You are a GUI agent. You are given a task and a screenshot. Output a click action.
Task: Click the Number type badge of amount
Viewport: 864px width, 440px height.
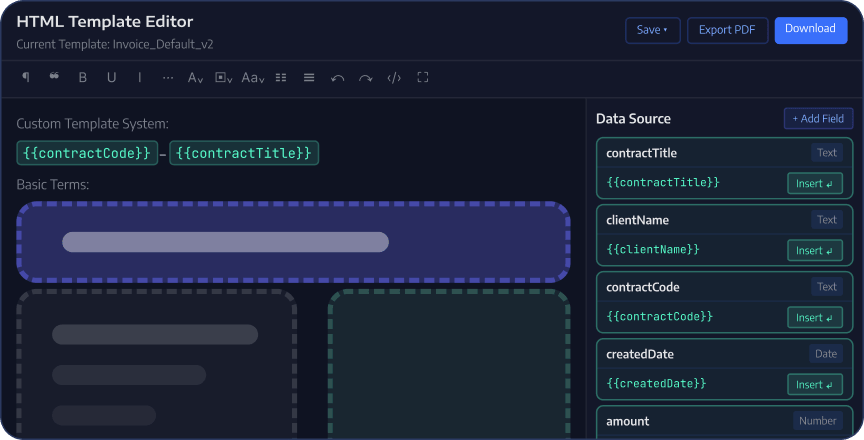click(818, 421)
